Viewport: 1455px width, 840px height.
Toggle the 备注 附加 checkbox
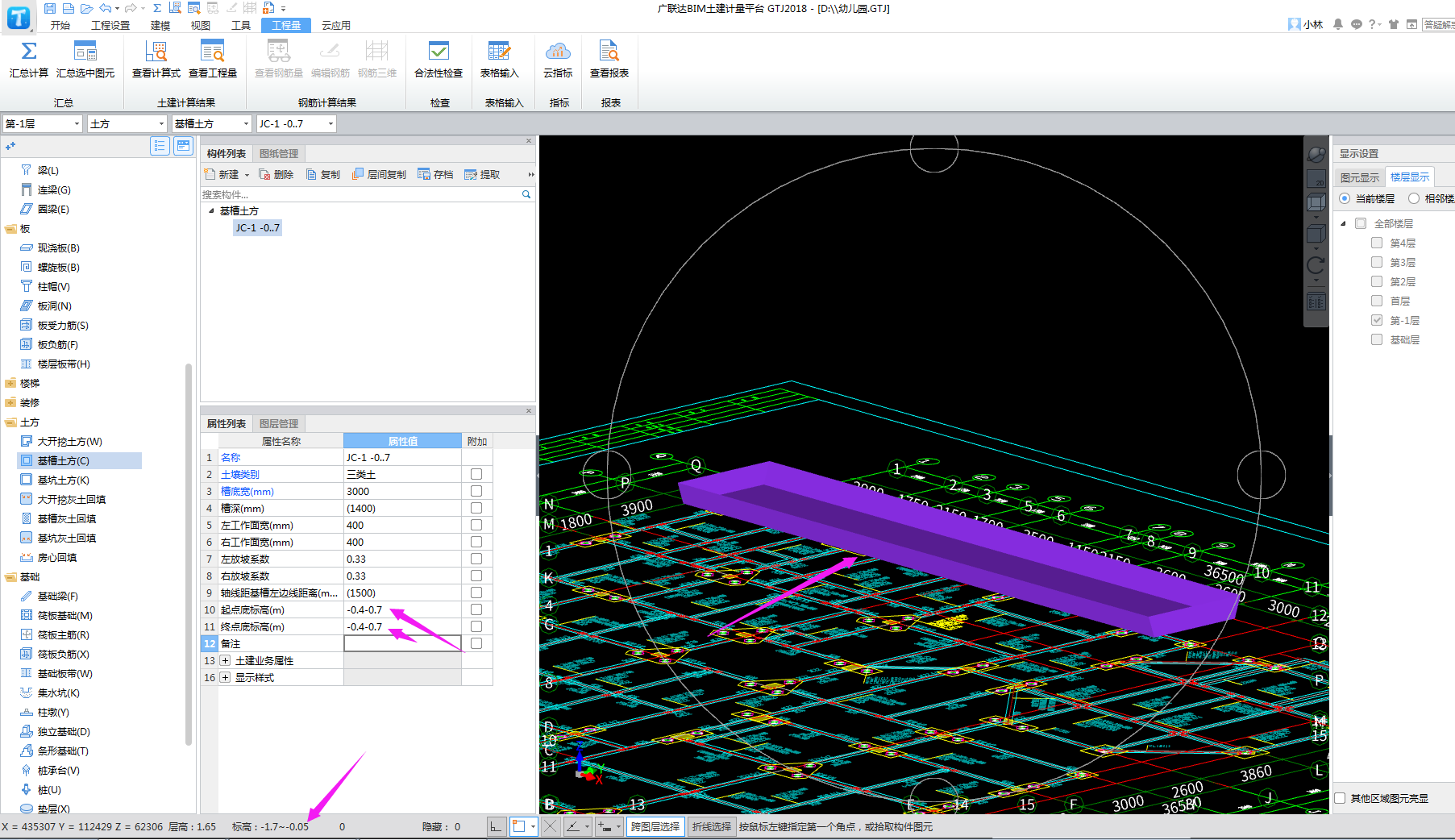point(476,643)
